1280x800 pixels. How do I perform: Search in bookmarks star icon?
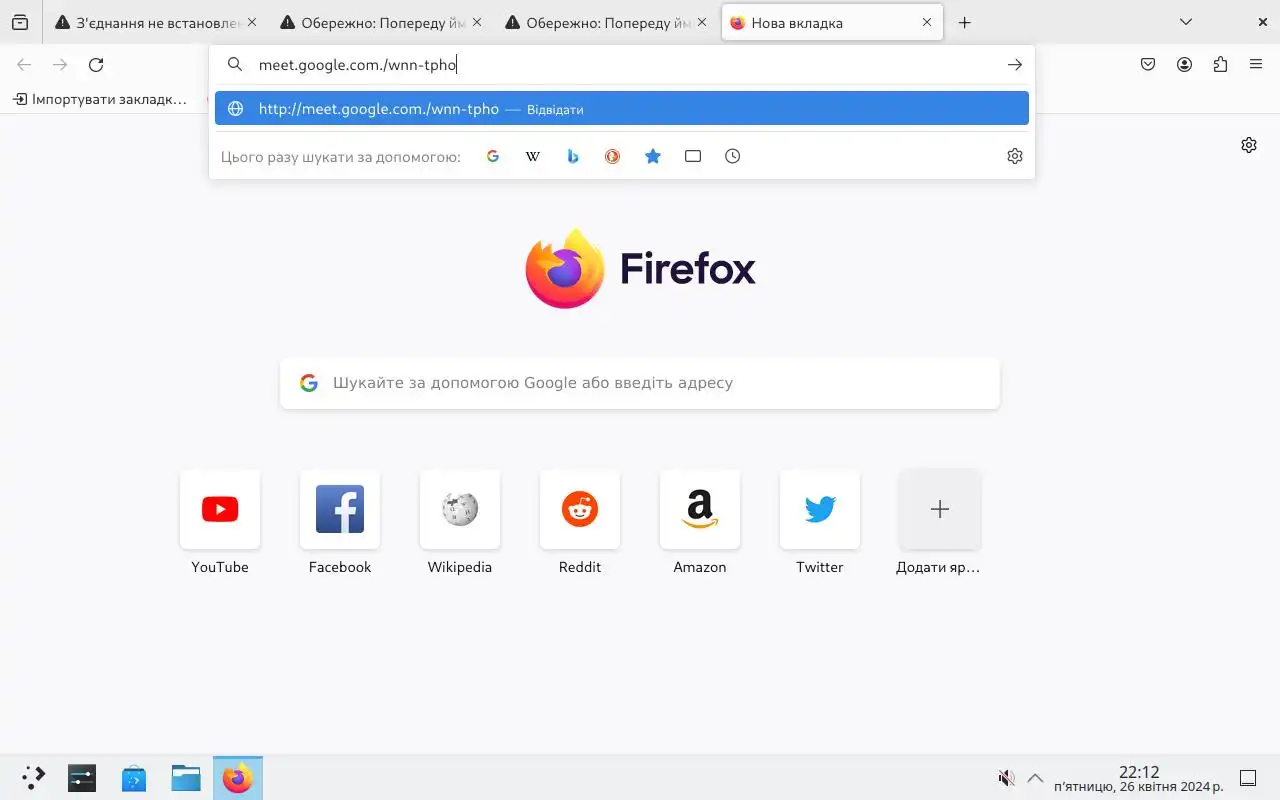pyautogui.click(x=653, y=156)
